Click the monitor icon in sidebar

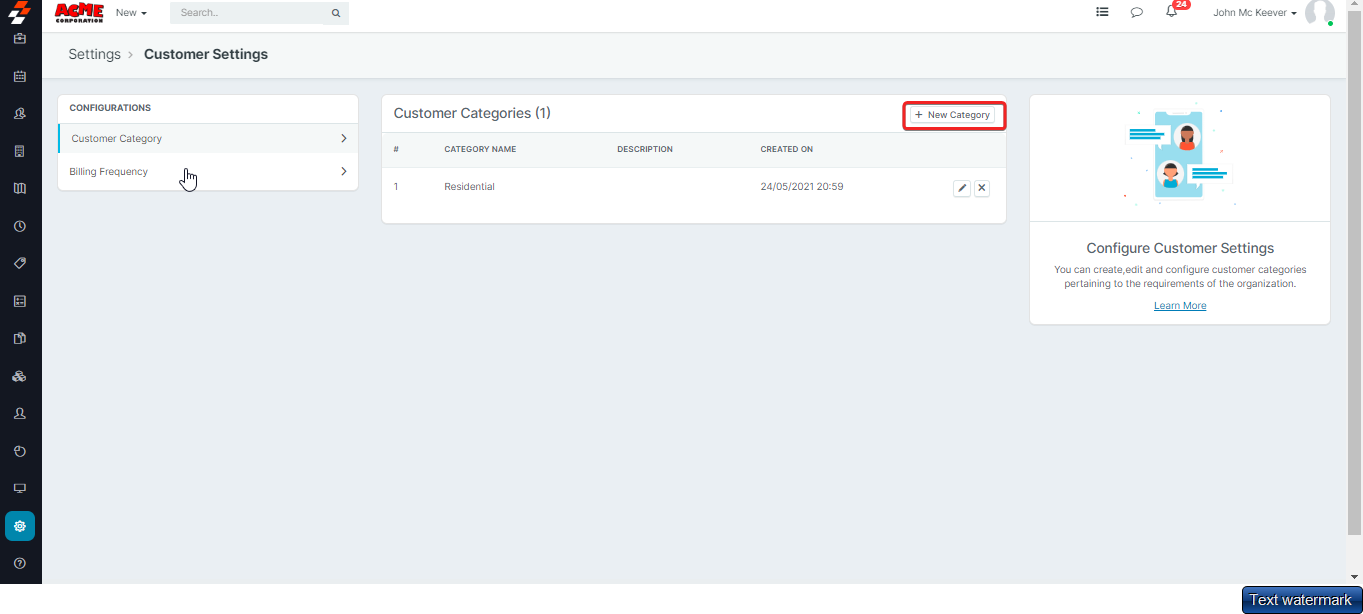20,489
